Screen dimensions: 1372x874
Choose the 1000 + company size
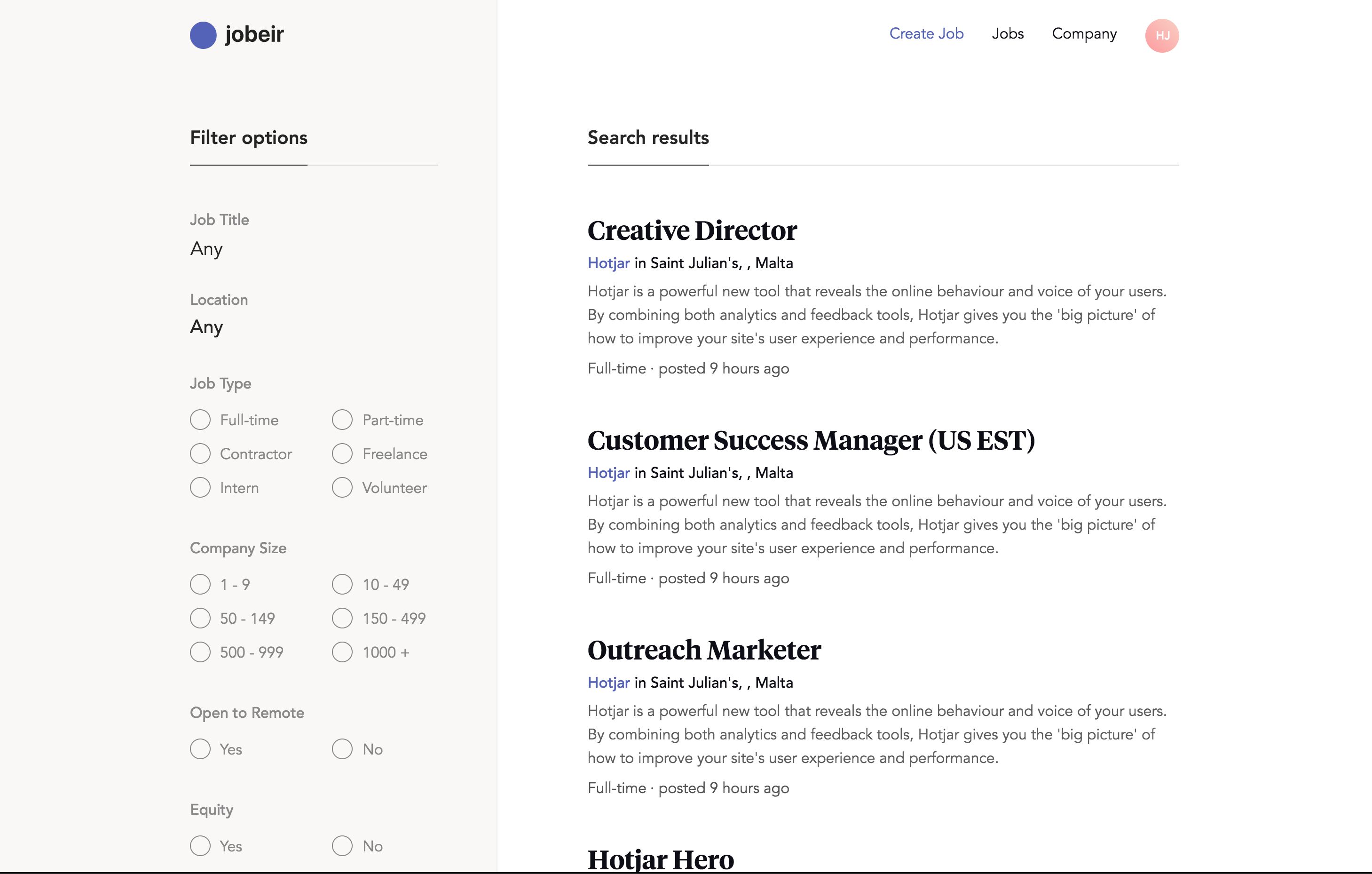coord(342,652)
